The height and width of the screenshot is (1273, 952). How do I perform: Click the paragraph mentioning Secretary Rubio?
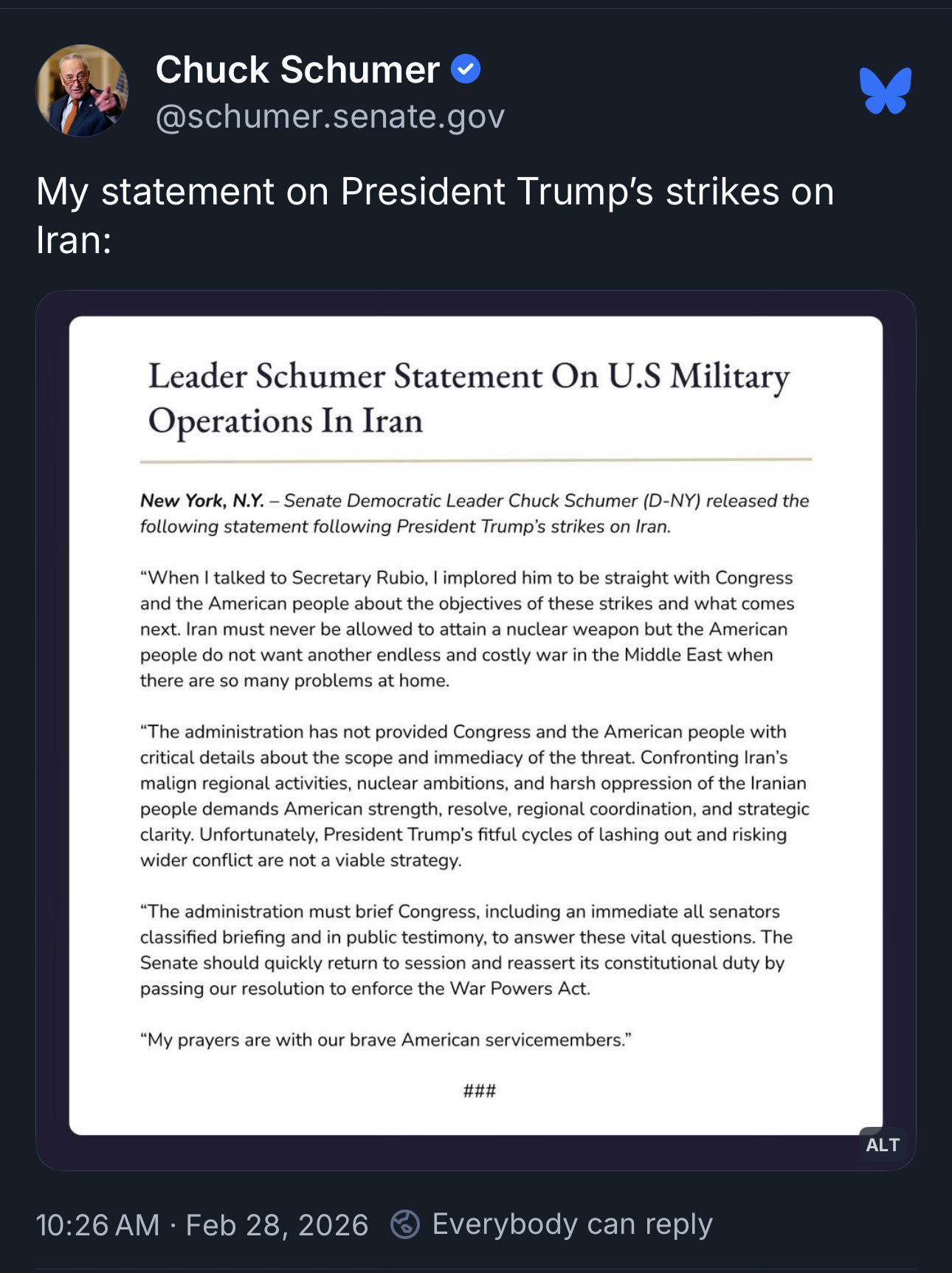pos(466,629)
